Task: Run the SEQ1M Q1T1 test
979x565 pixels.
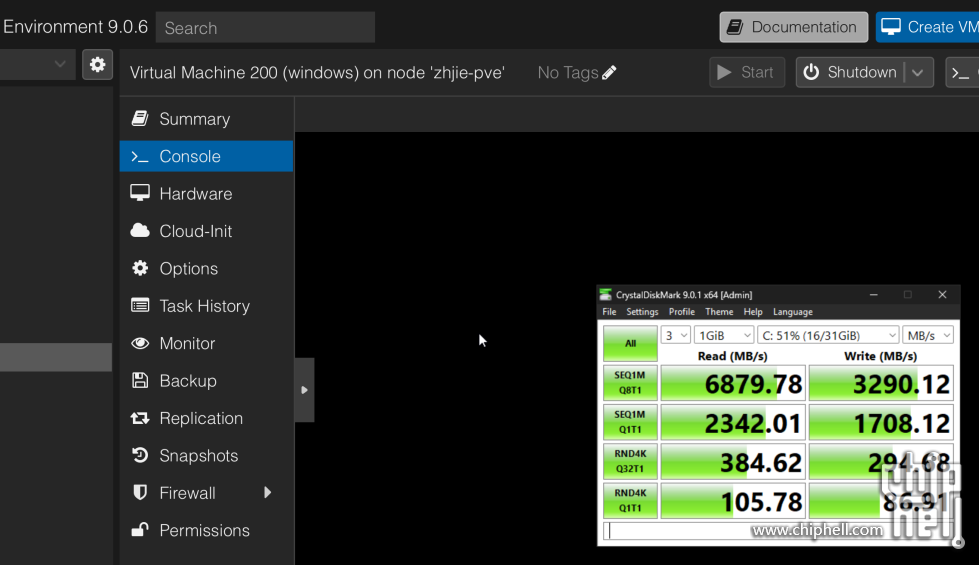Action: click(630, 422)
